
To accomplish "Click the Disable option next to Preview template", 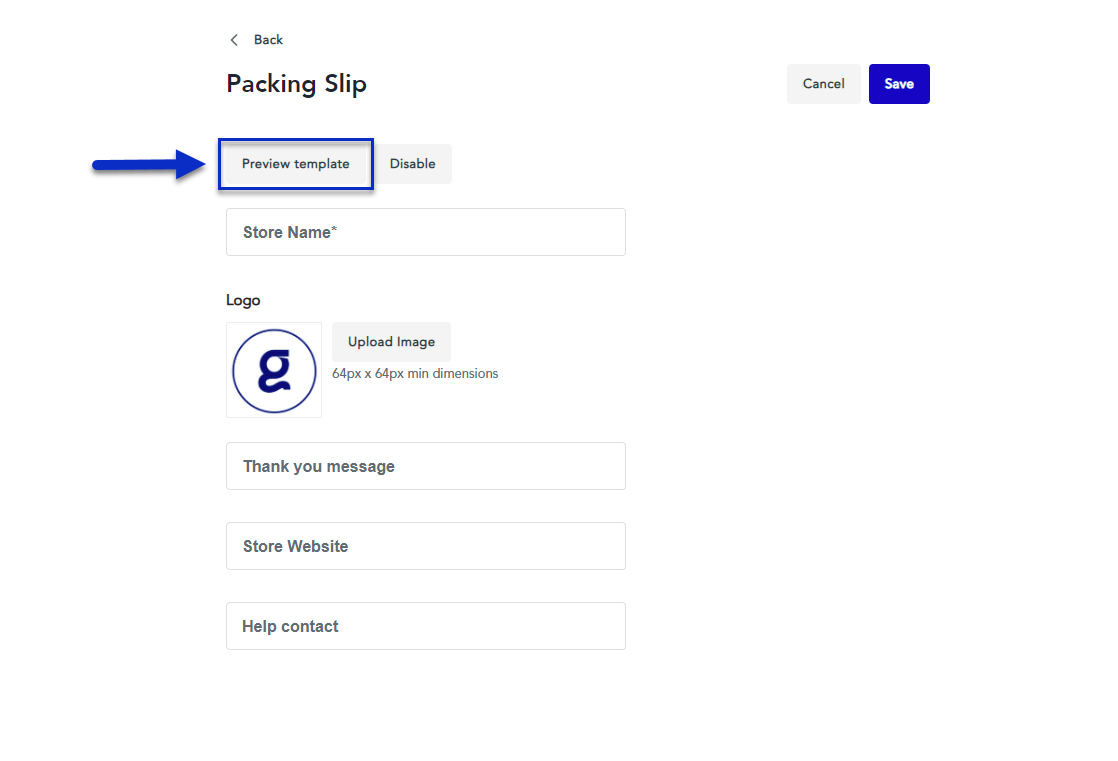I will point(414,163).
